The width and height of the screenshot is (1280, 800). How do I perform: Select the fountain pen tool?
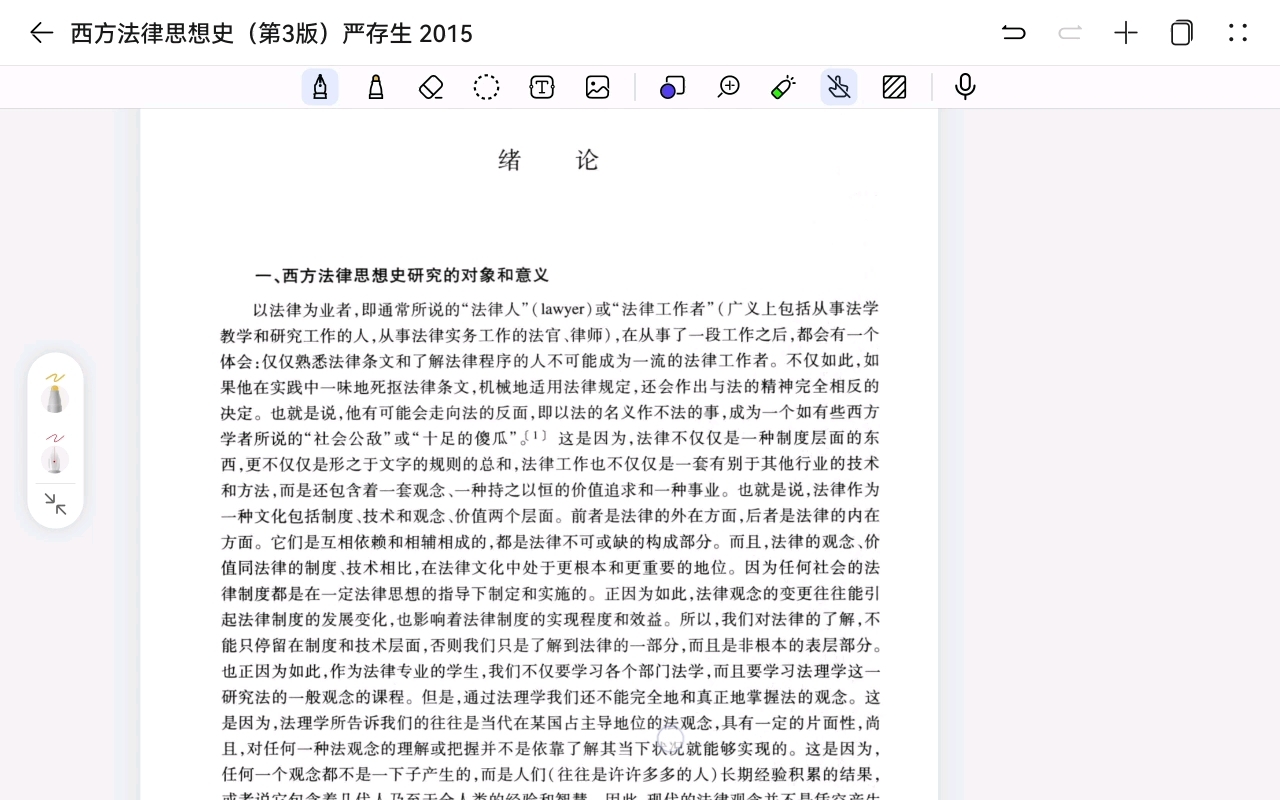[x=320, y=87]
